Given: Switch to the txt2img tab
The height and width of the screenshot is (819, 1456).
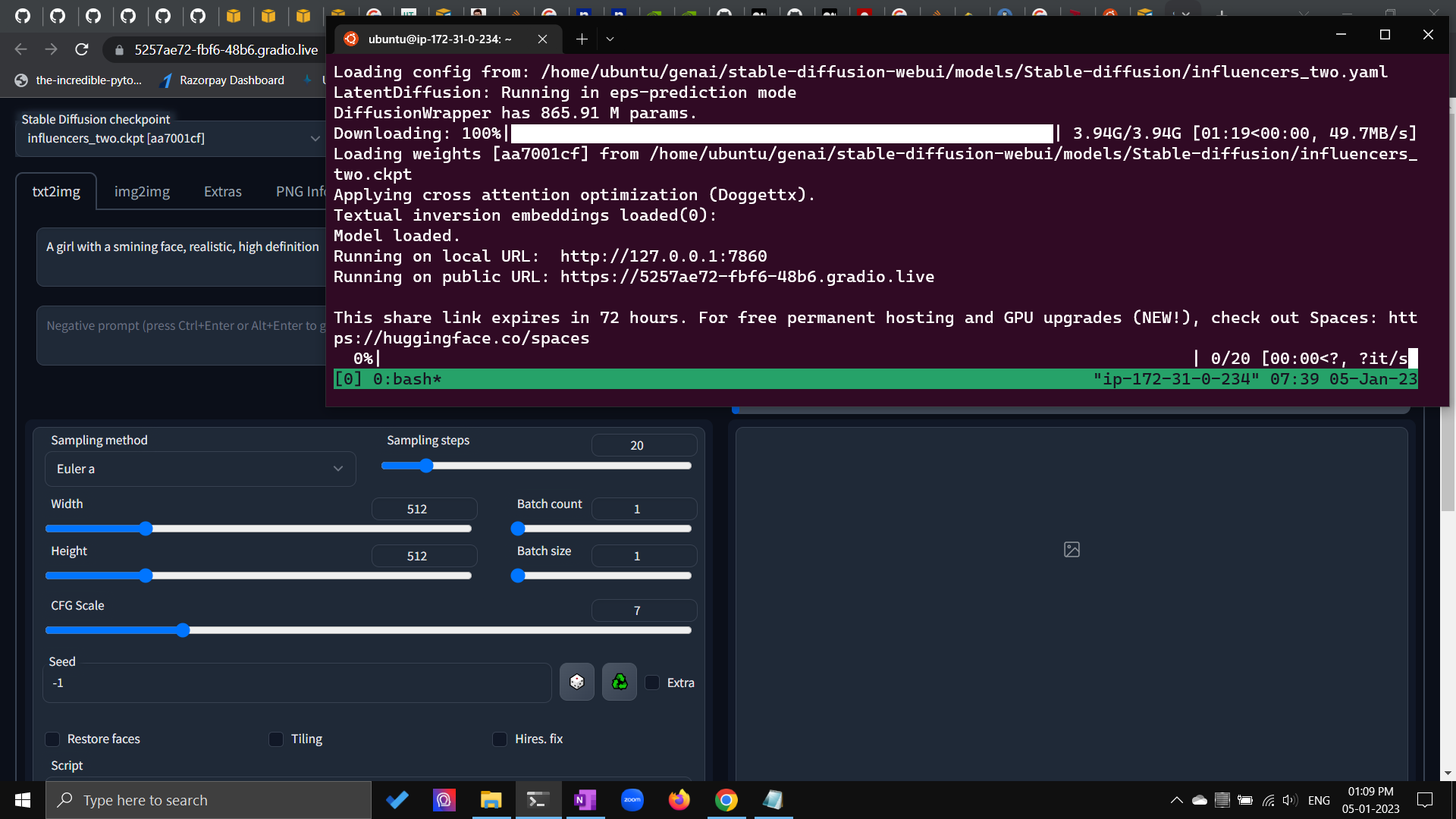Looking at the screenshot, I should [x=56, y=192].
